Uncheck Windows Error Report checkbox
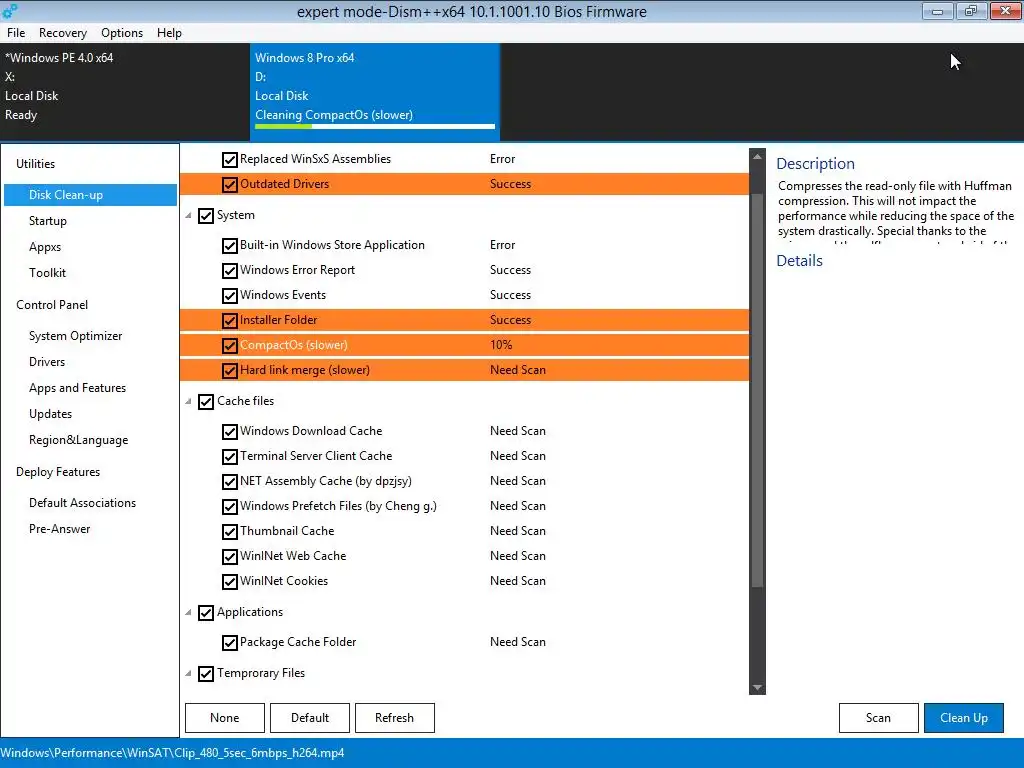Viewport: 1024px width, 768px height. [x=229, y=270]
